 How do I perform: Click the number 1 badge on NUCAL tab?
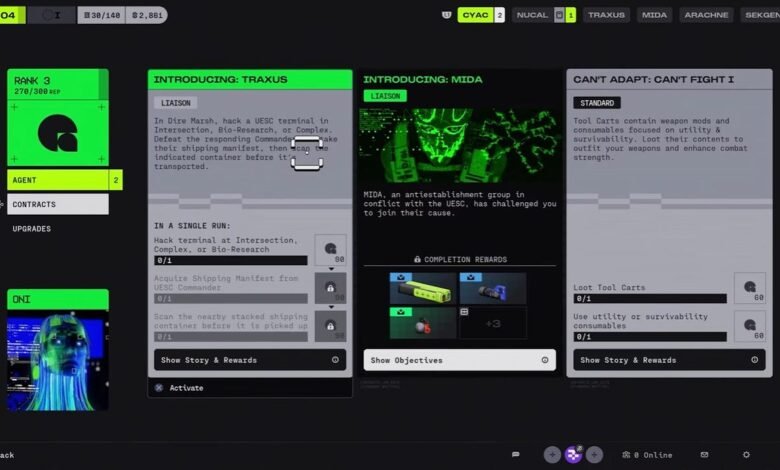pyautogui.click(x=571, y=15)
